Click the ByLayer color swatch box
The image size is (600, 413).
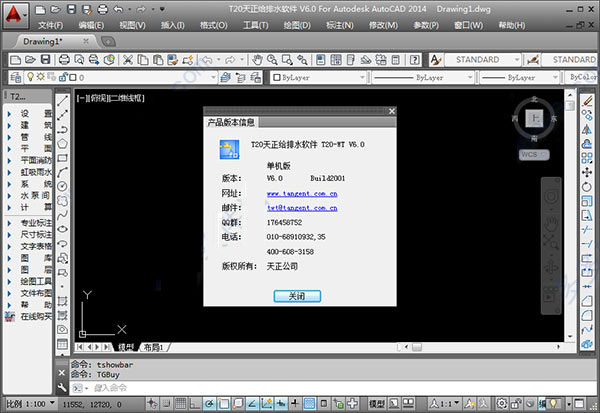pyautogui.click(x=277, y=77)
